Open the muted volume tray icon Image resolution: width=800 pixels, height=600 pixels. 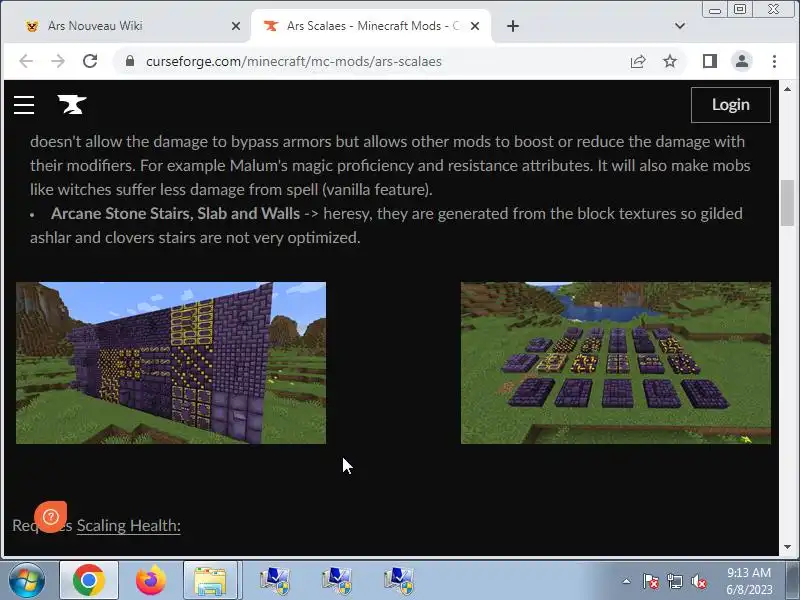(x=699, y=581)
